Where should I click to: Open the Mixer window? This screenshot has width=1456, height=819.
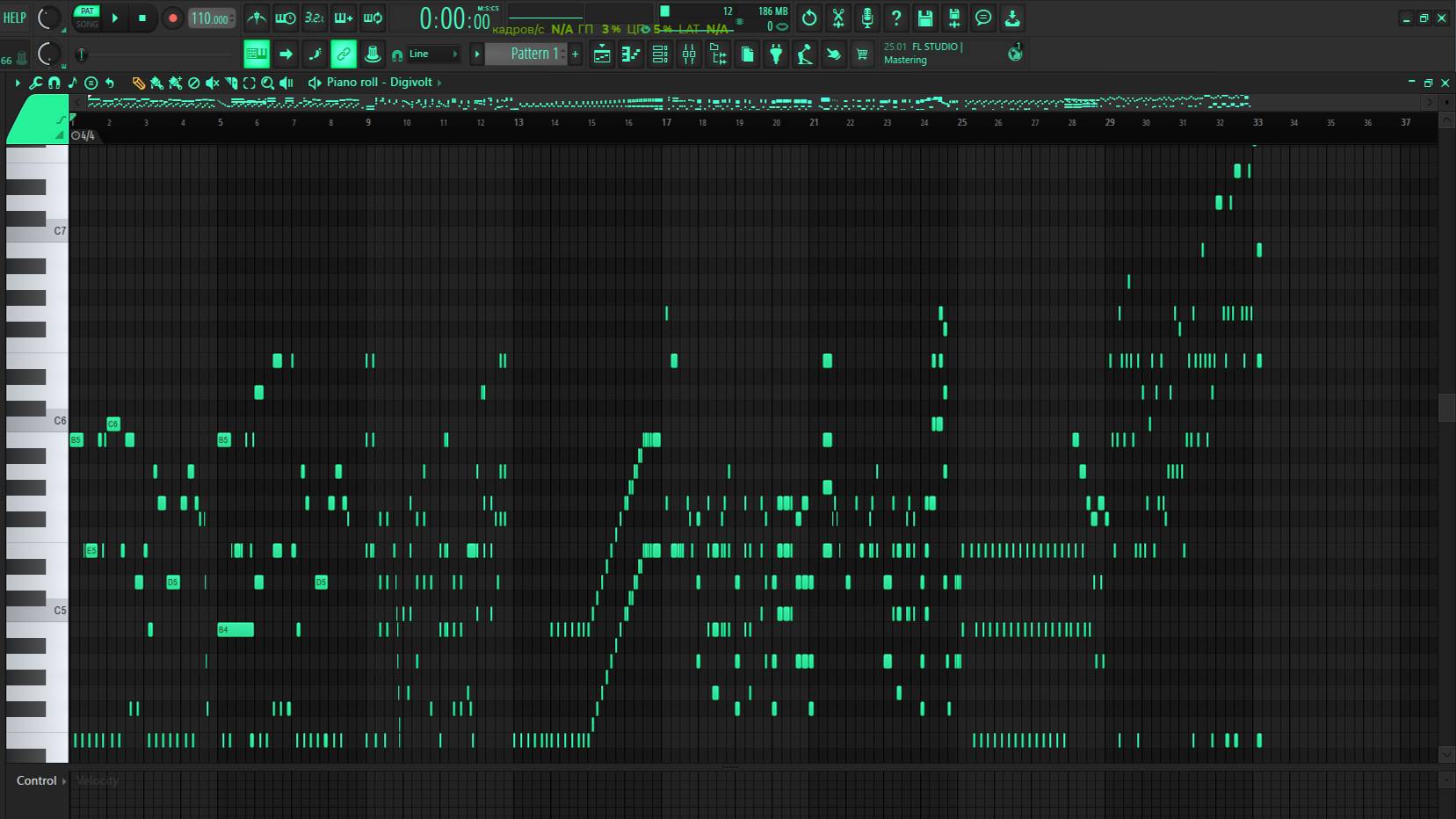click(x=689, y=54)
